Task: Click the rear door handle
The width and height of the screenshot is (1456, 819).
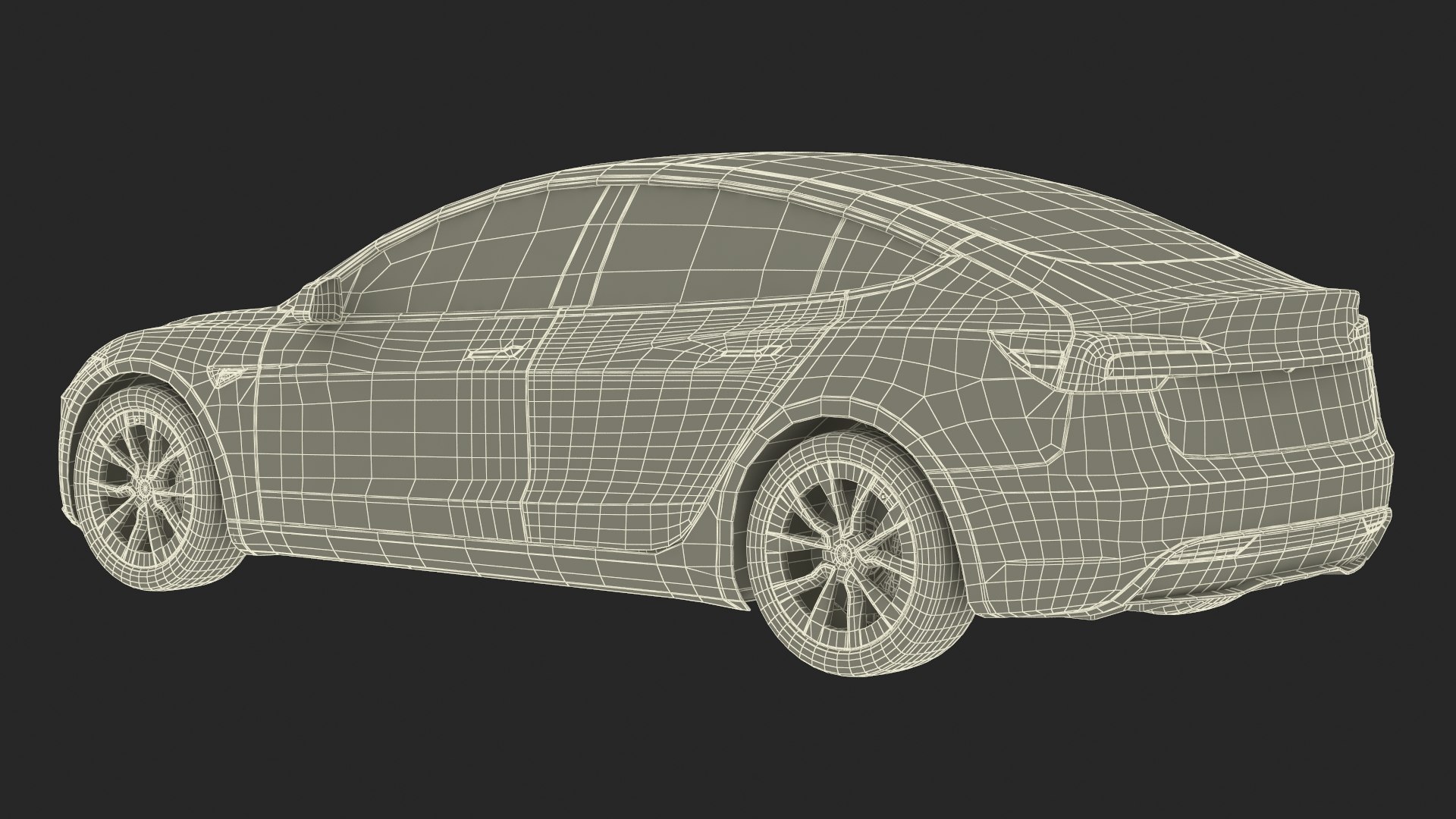Action: point(751,351)
